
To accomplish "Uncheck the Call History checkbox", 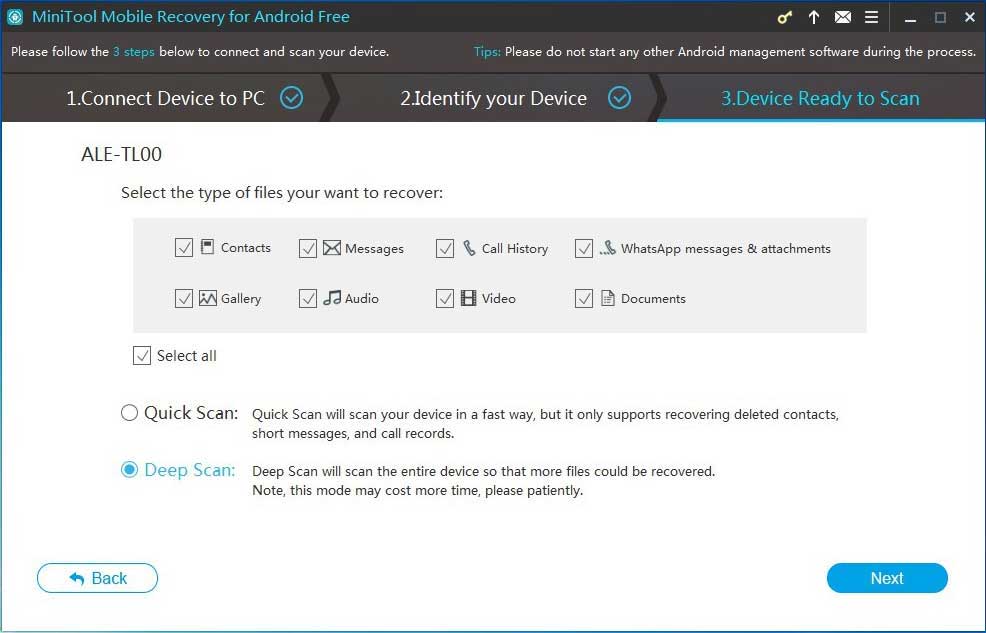I will tap(445, 248).
